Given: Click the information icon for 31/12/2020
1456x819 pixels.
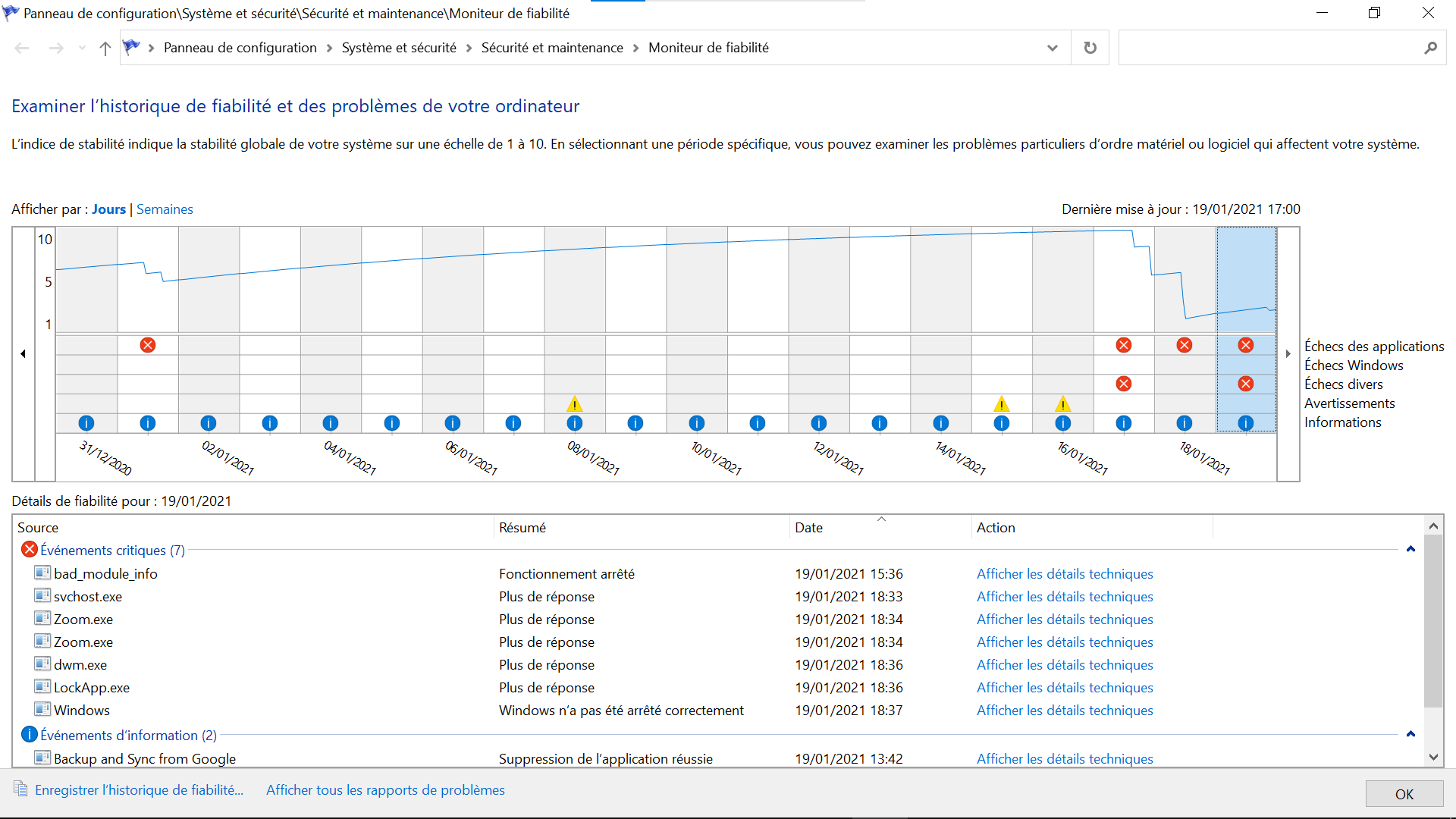Looking at the screenshot, I should 86,423.
